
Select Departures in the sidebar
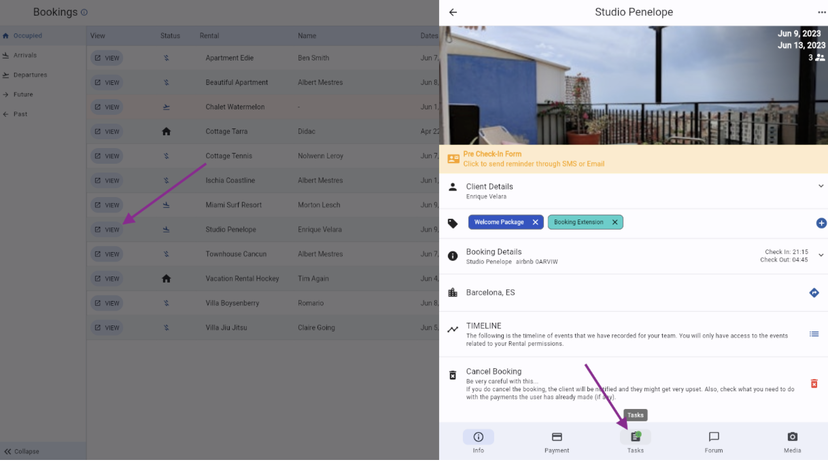click(30, 75)
